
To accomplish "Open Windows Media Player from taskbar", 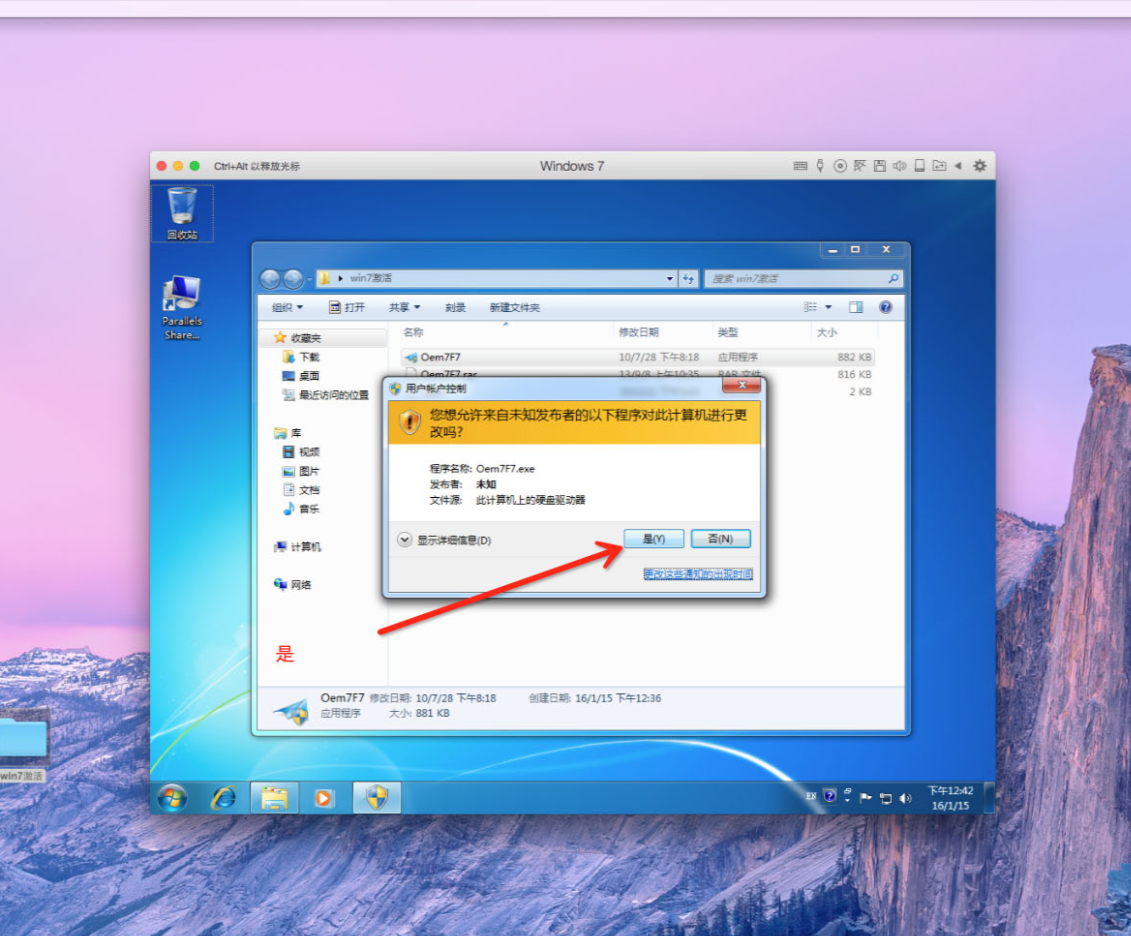I will [x=324, y=798].
